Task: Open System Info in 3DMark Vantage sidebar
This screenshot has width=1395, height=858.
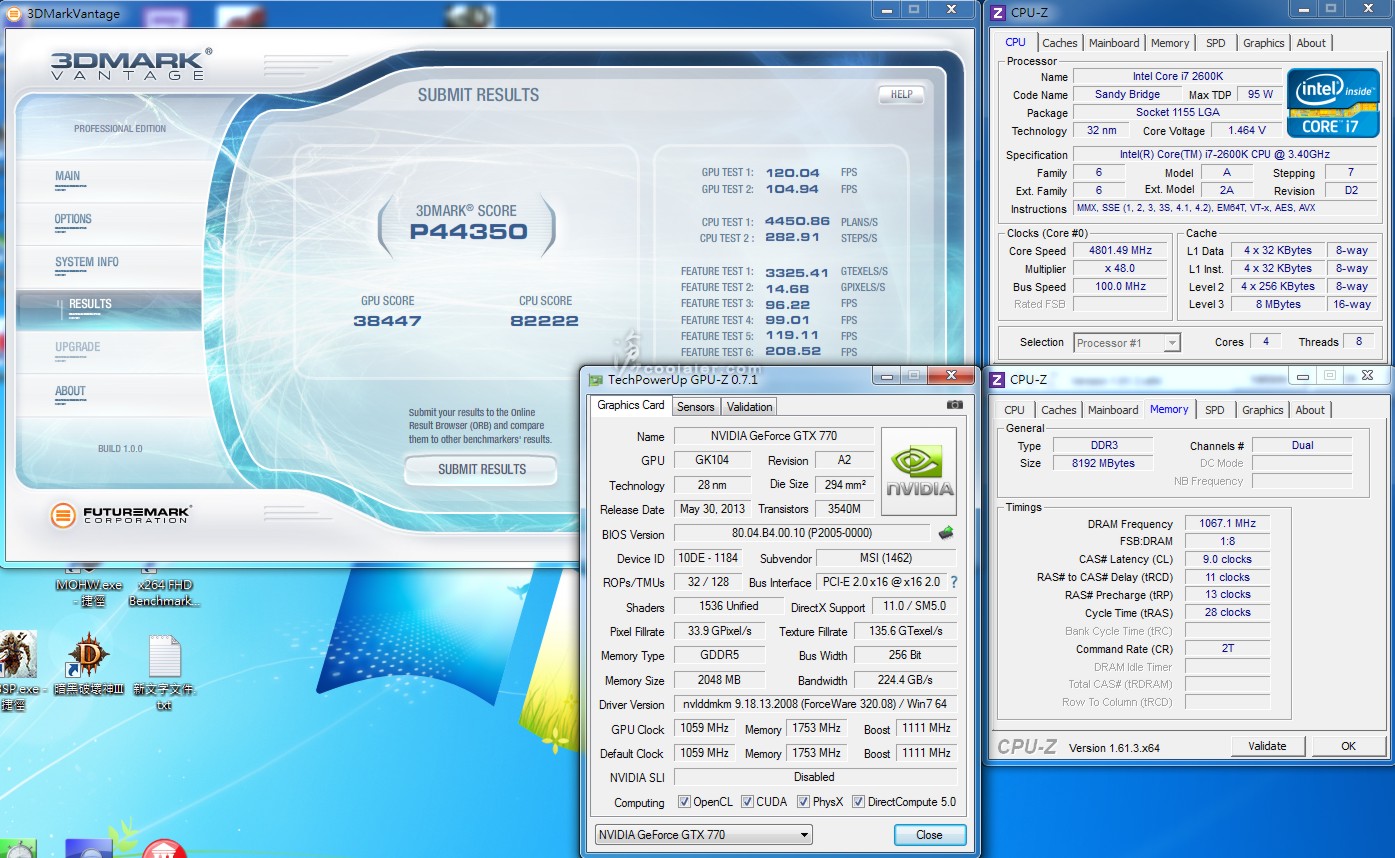Action: (x=108, y=263)
